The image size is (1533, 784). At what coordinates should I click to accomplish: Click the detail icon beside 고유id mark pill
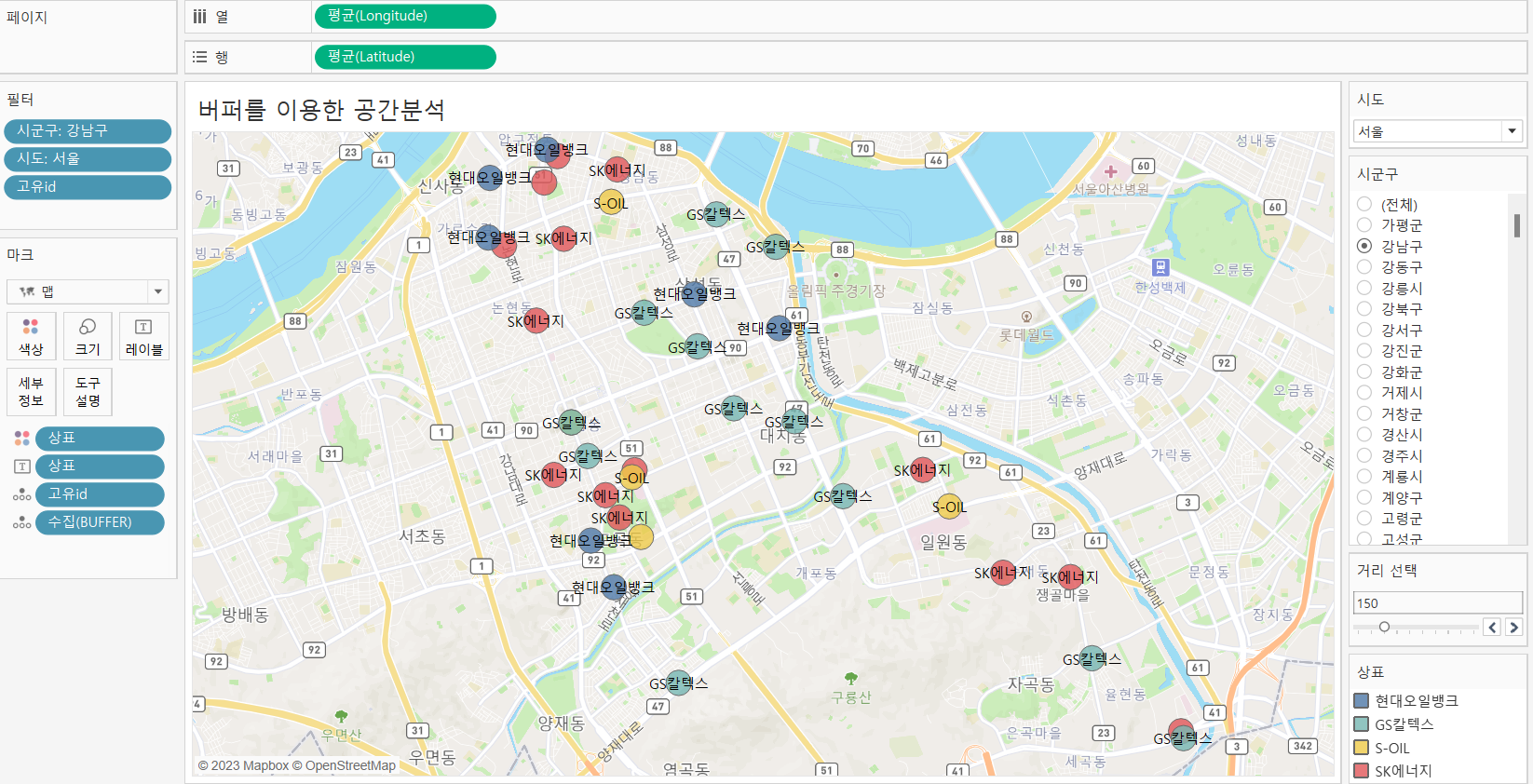22,494
